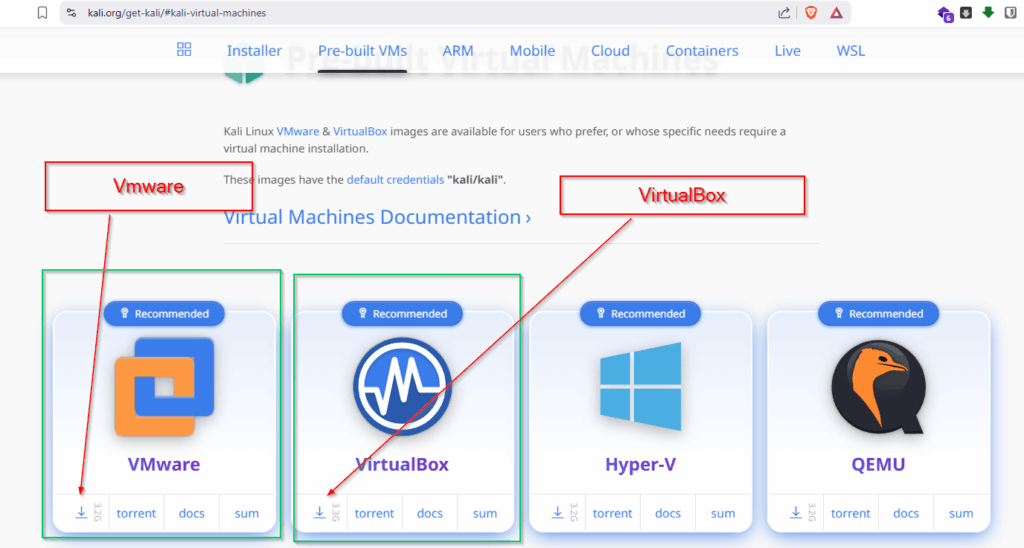The height and width of the screenshot is (548, 1024).
Task: Click the bookmark icon beside address bar
Action: [x=42, y=13]
